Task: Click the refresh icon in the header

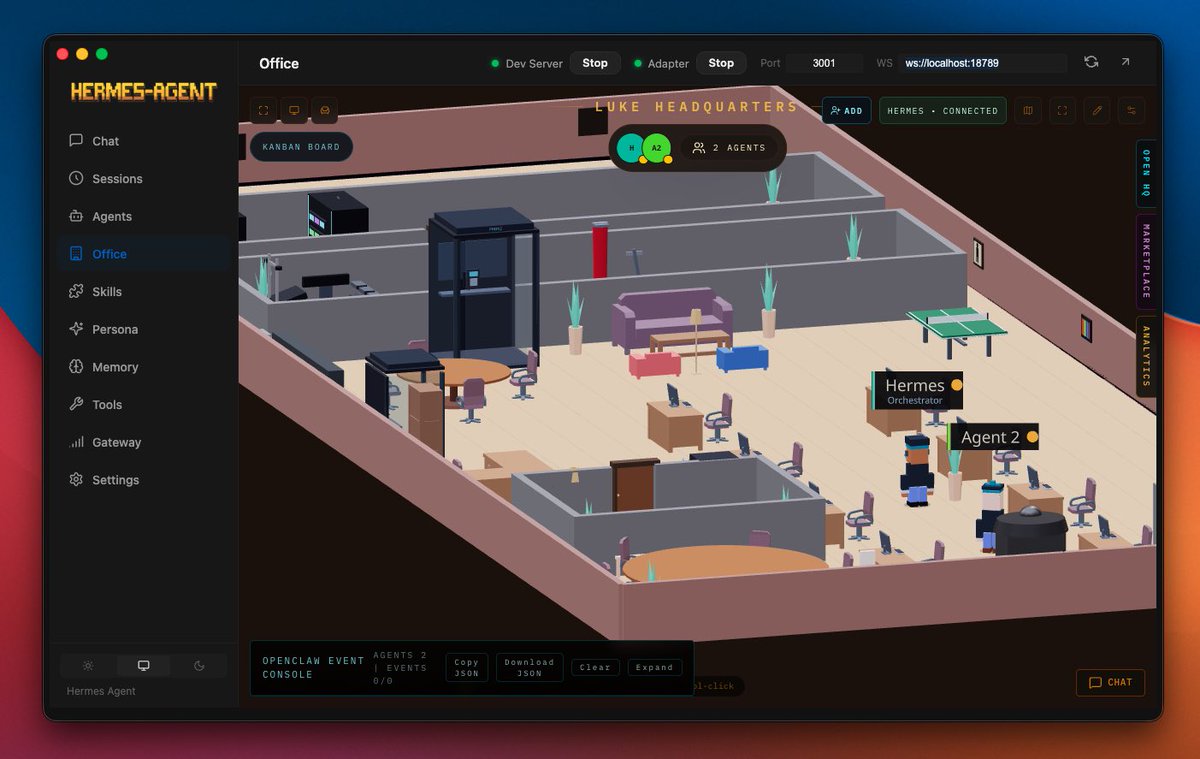Action: (x=1091, y=62)
